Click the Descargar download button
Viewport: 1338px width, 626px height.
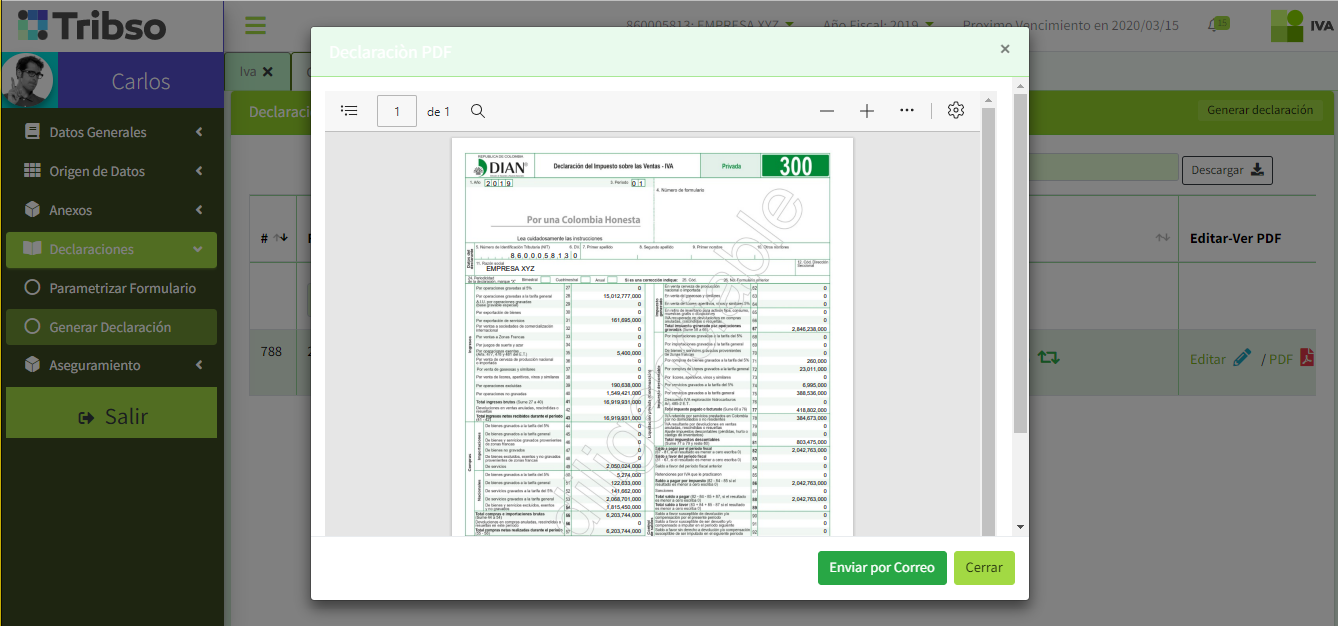point(1227,170)
